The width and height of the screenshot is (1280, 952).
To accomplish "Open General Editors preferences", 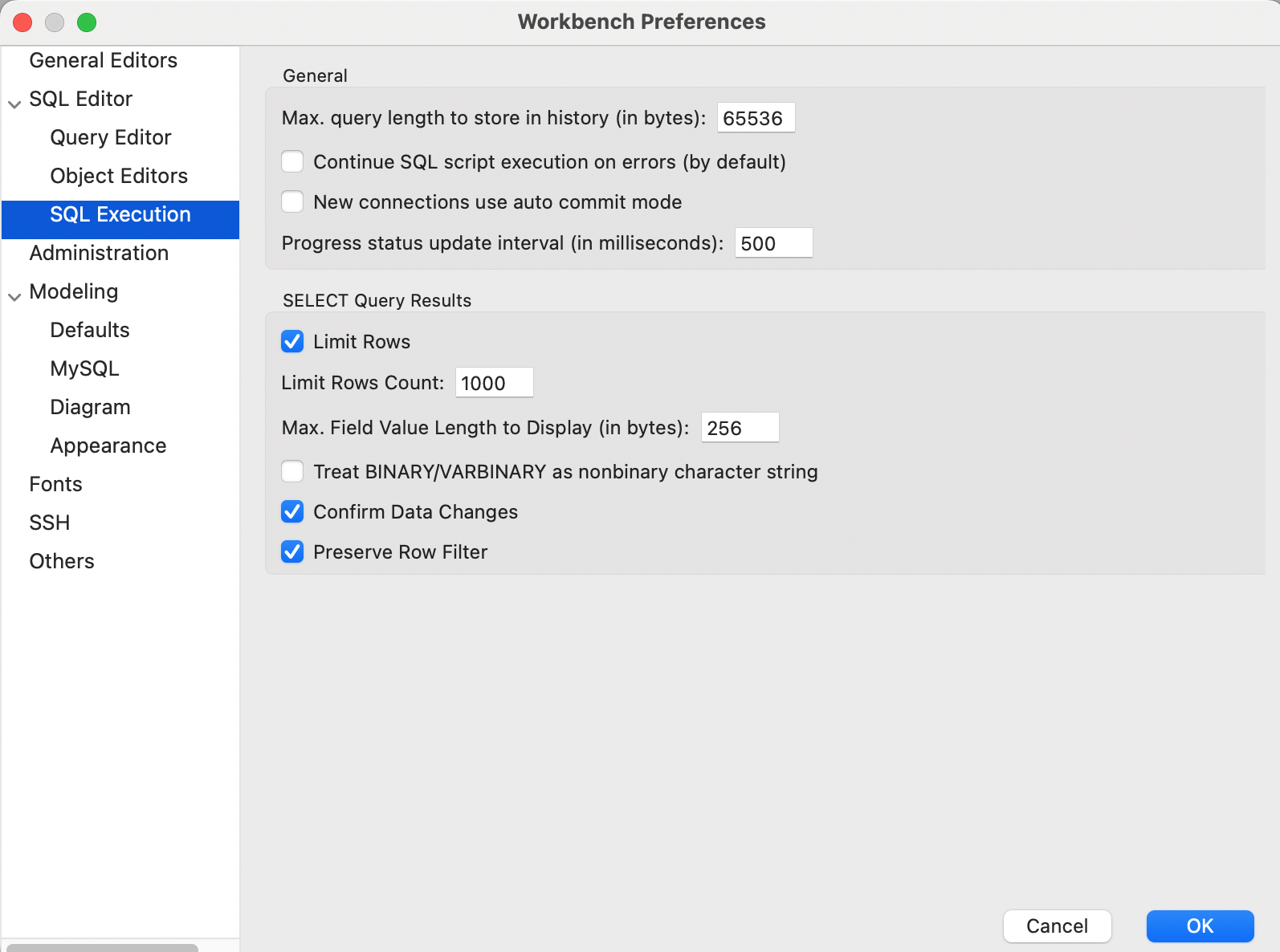I will [103, 60].
